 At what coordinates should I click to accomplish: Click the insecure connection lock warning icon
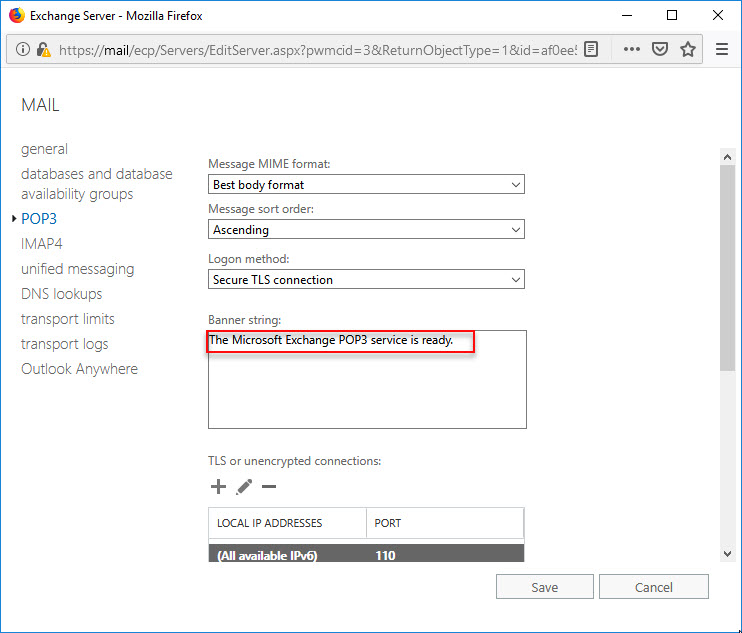pos(44,49)
